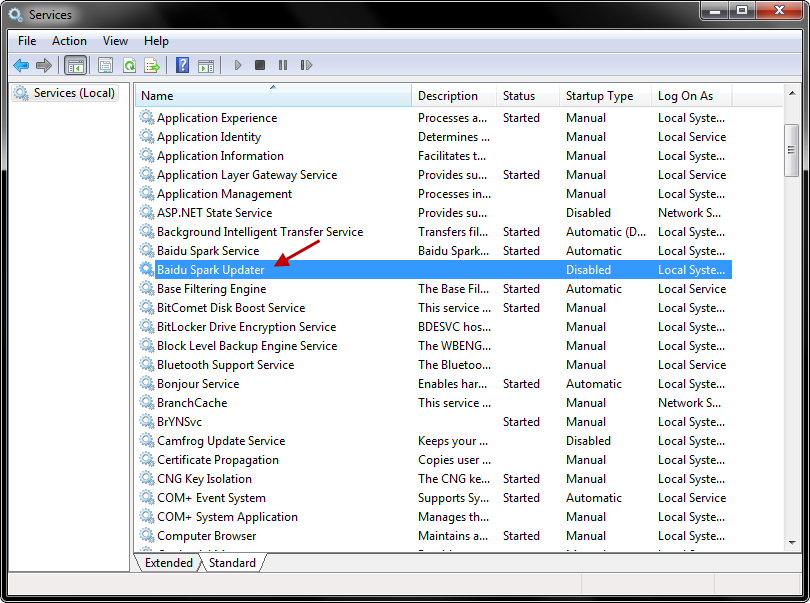Click the Back arrow toolbar icon

(x=21, y=65)
